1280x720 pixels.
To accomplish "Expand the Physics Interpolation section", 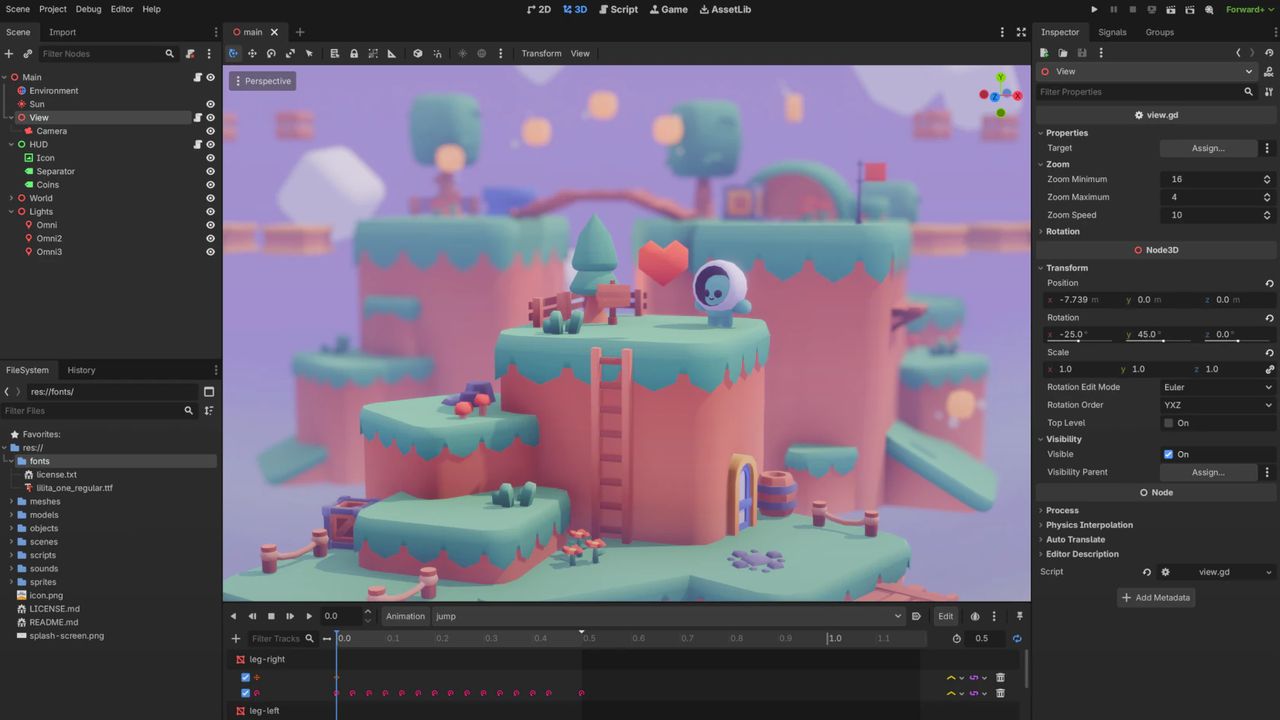I will click(x=1089, y=525).
